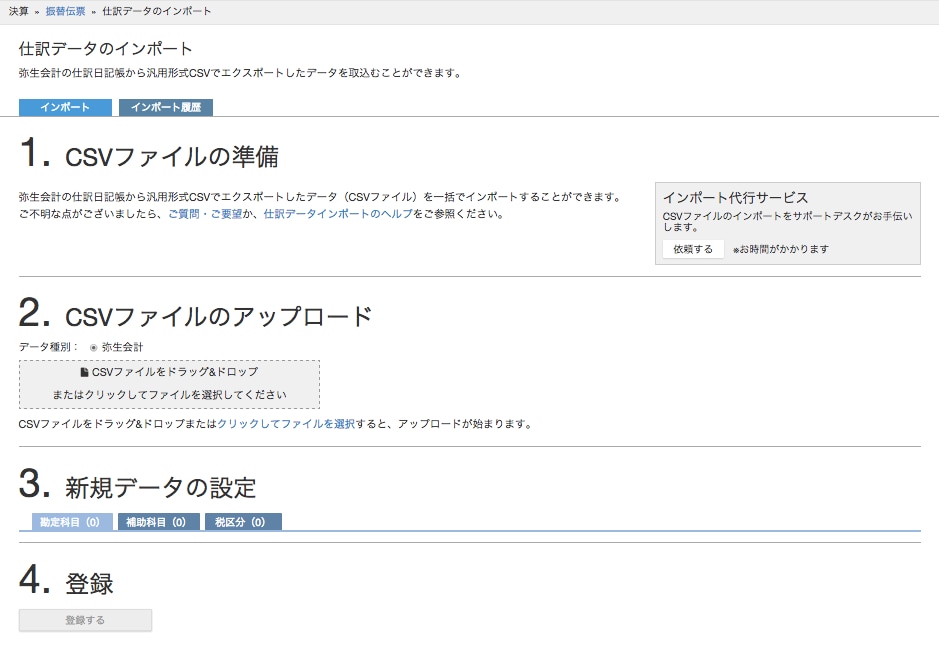Click the 登録する button
Screen dimensions: 939x657
point(85,620)
